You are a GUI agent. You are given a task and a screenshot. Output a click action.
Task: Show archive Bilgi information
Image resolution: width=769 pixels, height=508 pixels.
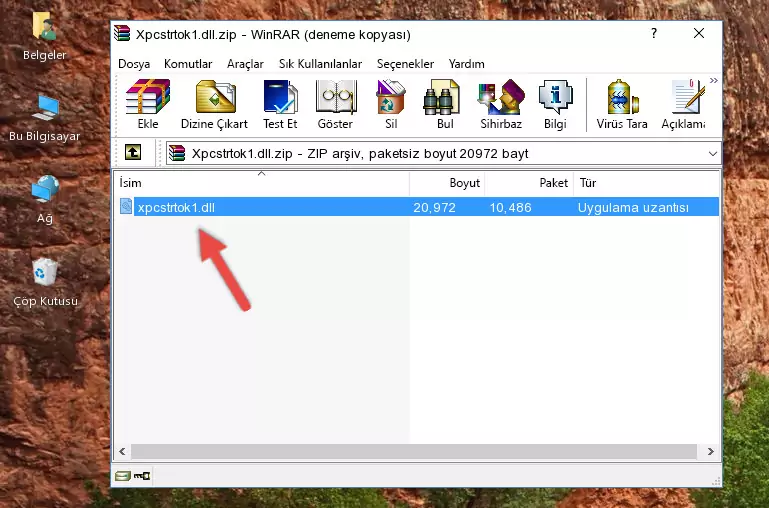pyautogui.click(x=555, y=104)
